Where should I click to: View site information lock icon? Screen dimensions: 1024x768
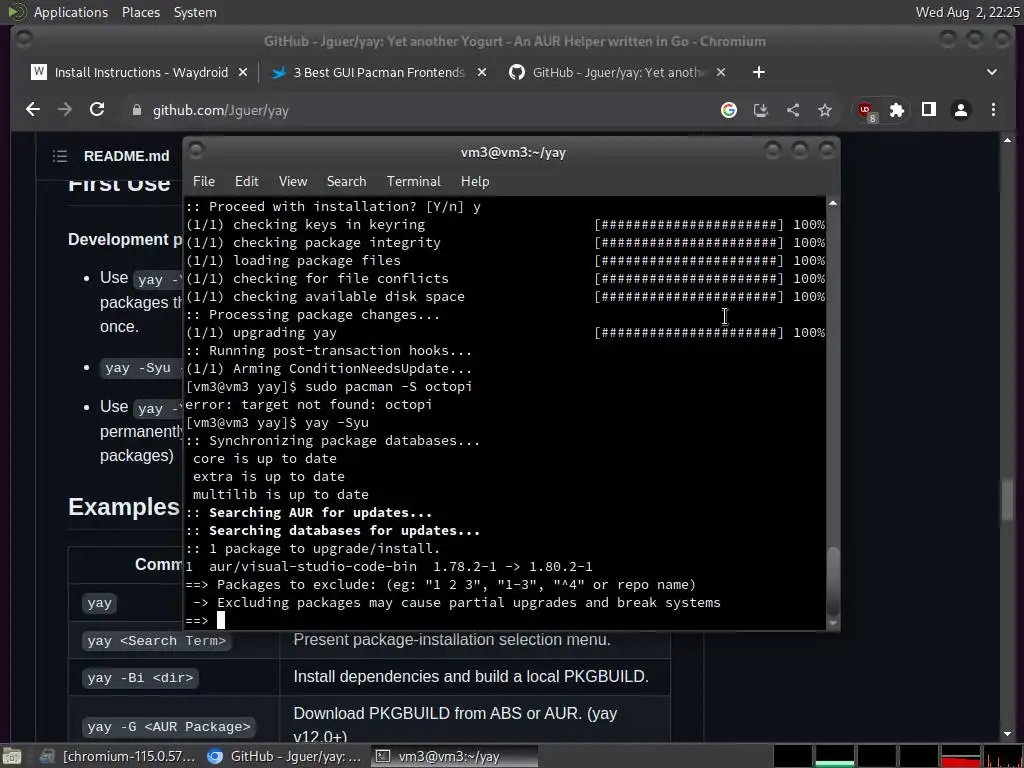point(136,110)
